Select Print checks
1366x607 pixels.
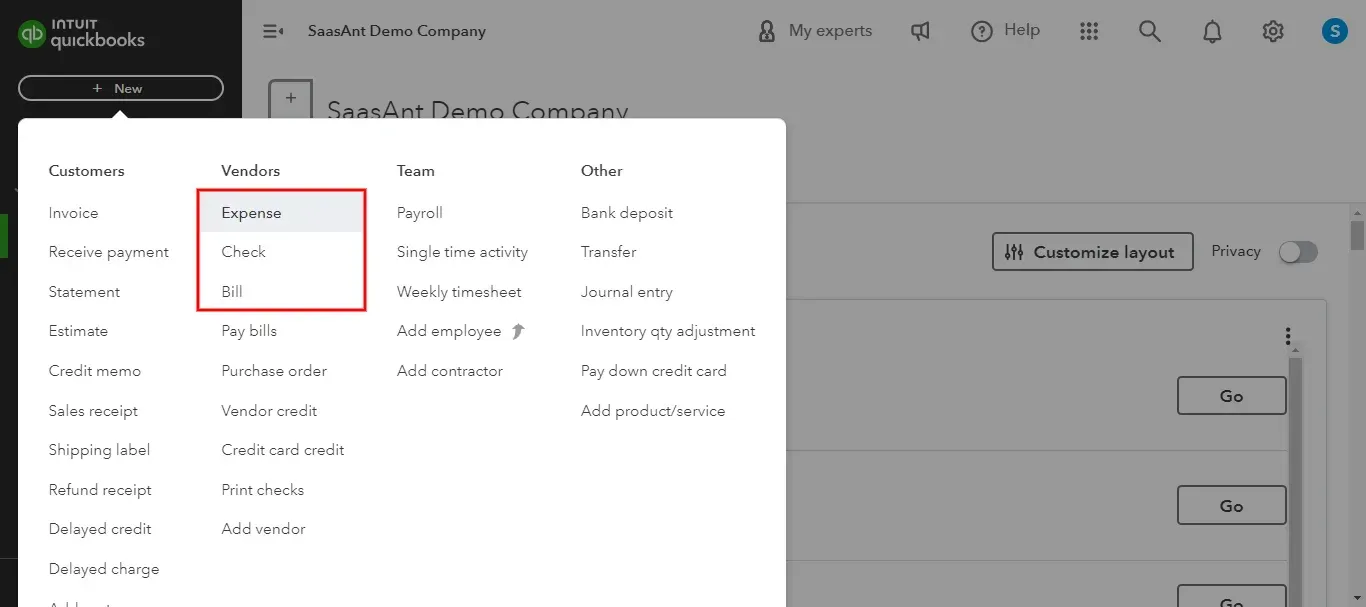[263, 490]
